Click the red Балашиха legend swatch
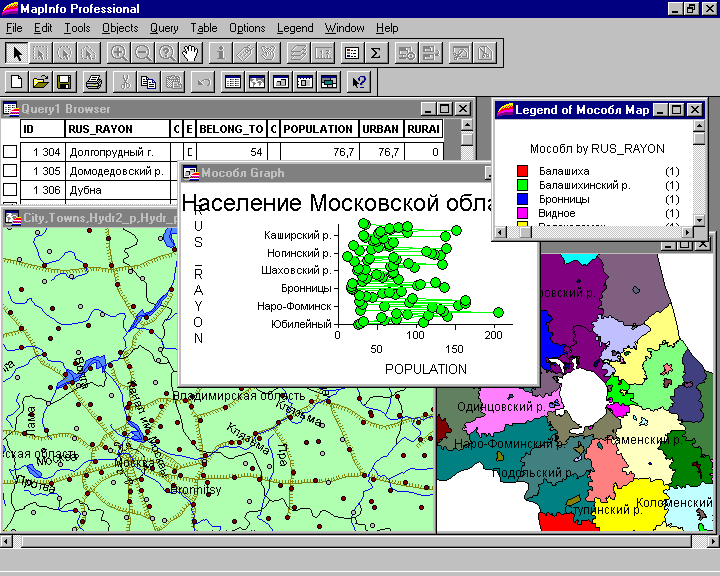This screenshot has height=576, width=720. [523, 171]
